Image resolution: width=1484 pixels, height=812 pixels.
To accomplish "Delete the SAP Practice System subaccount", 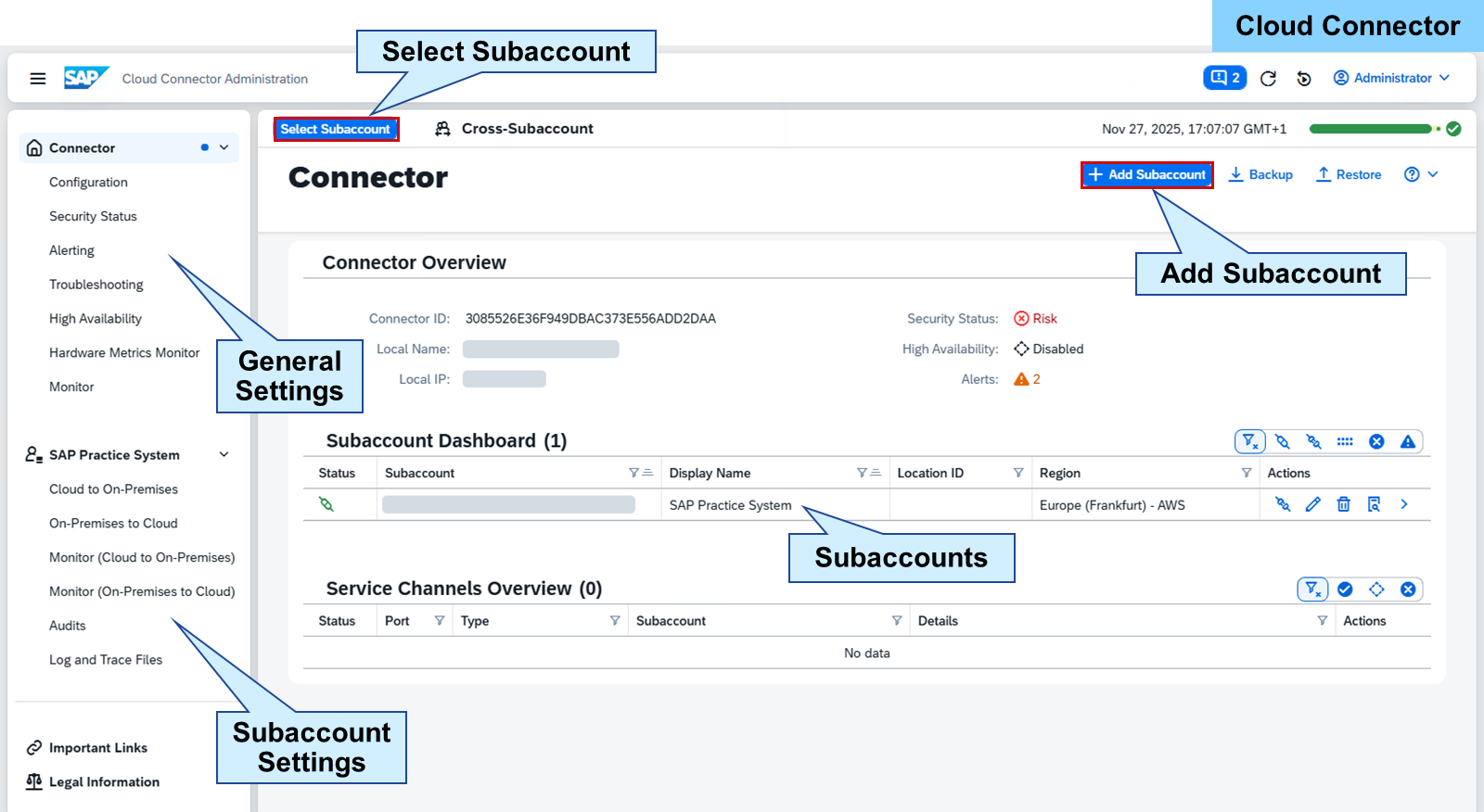I will (x=1343, y=504).
